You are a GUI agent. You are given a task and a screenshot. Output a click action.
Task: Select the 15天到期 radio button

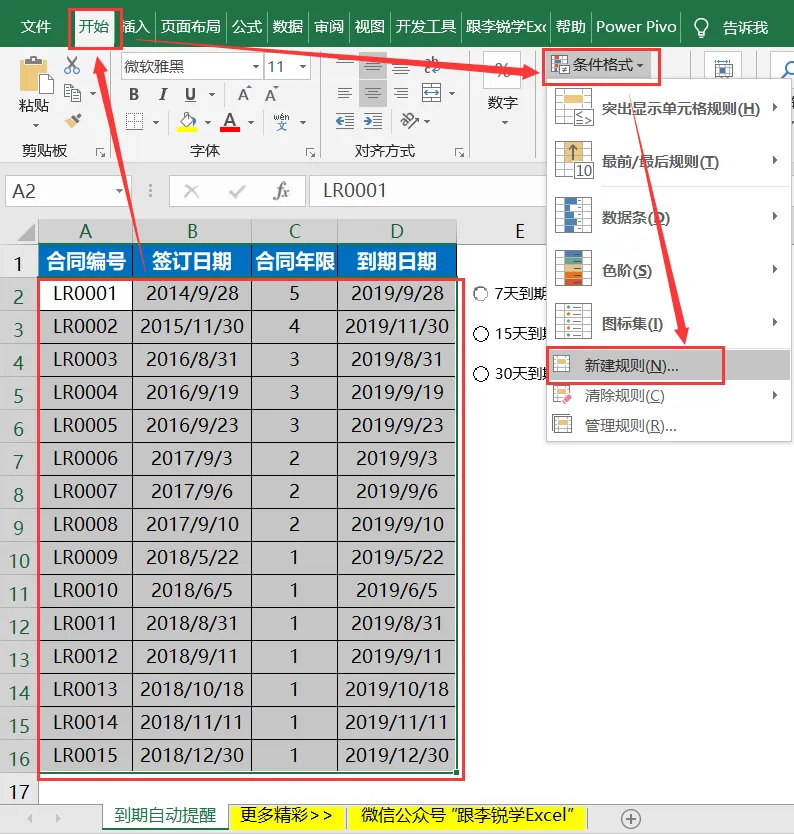click(481, 334)
